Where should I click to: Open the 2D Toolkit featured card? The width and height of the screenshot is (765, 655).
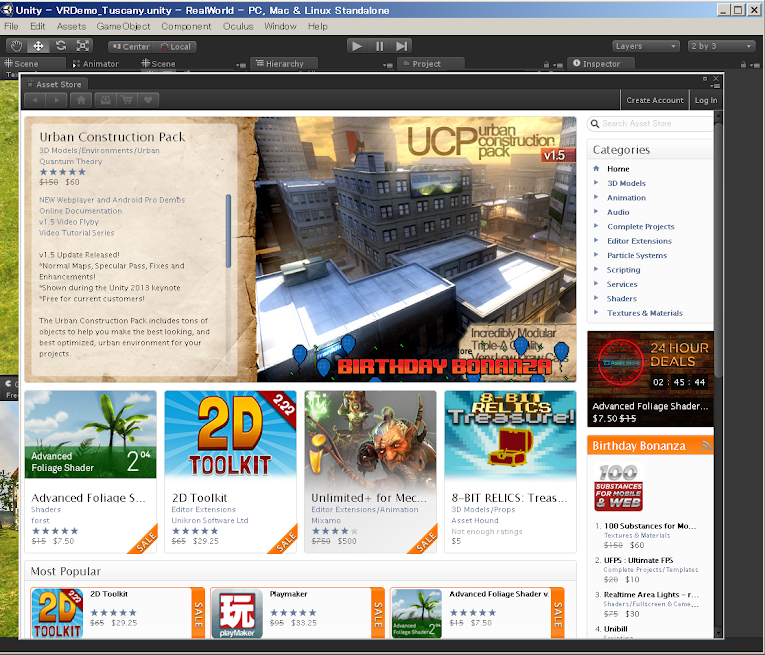(x=230, y=472)
